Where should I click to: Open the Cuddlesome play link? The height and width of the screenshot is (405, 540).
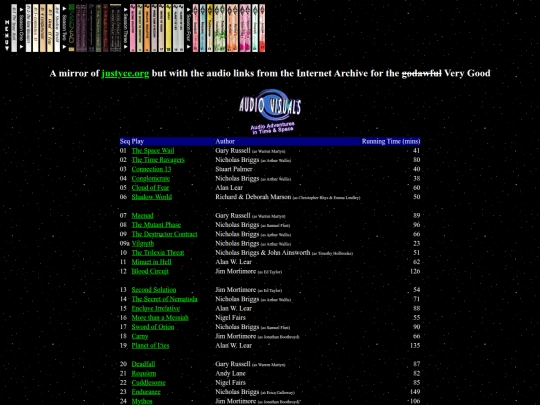click(x=148, y=383)
